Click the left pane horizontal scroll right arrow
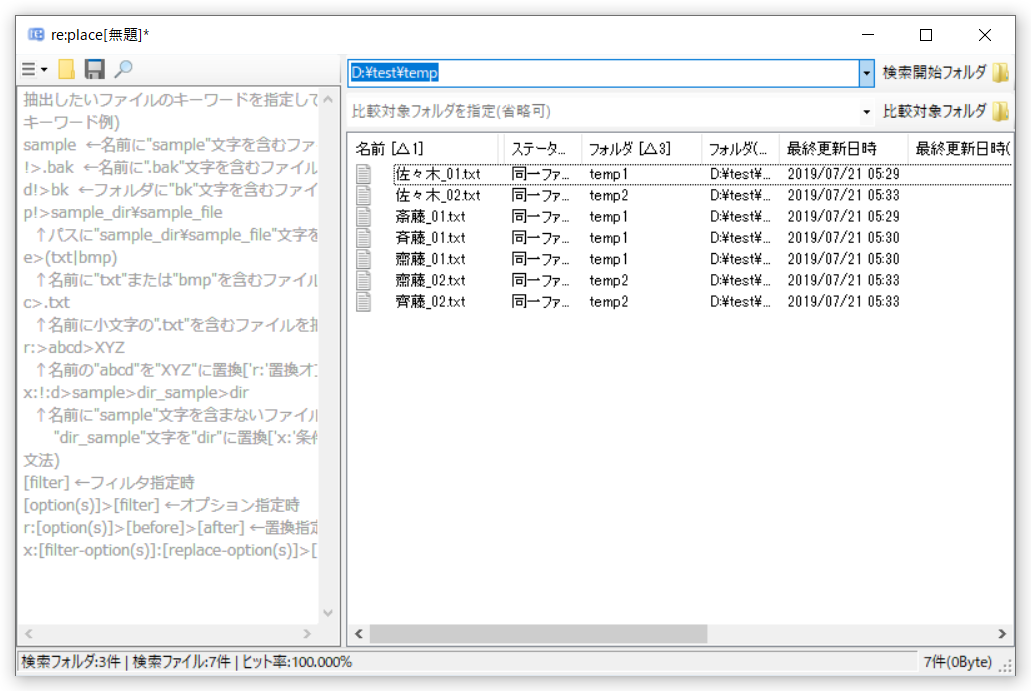 307,634
